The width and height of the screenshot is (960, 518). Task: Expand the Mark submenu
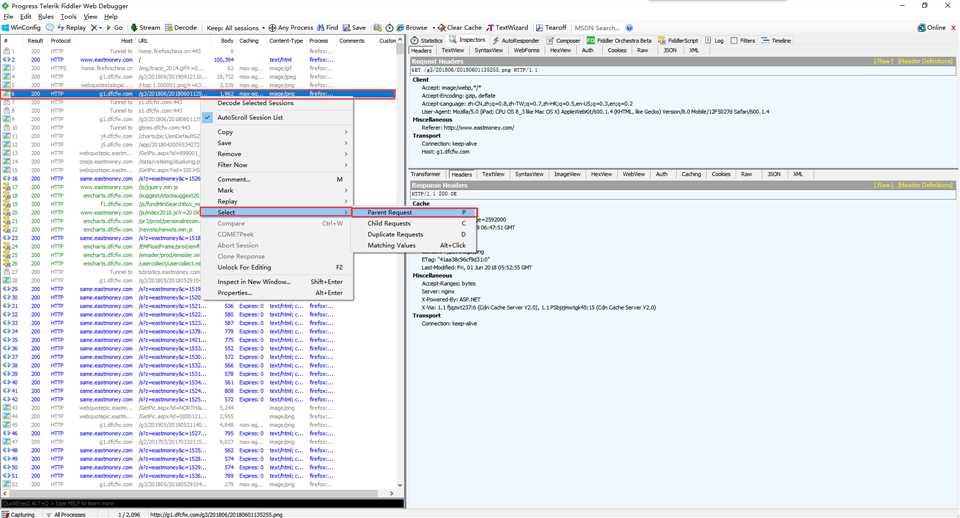pyautogui.click(x=277, y=190)
